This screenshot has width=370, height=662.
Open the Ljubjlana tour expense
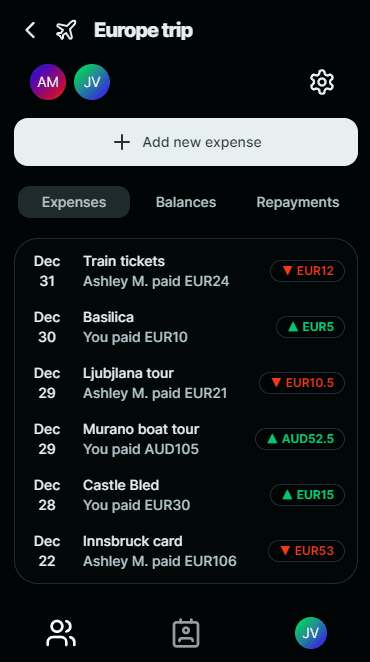(x=186, y=383)
